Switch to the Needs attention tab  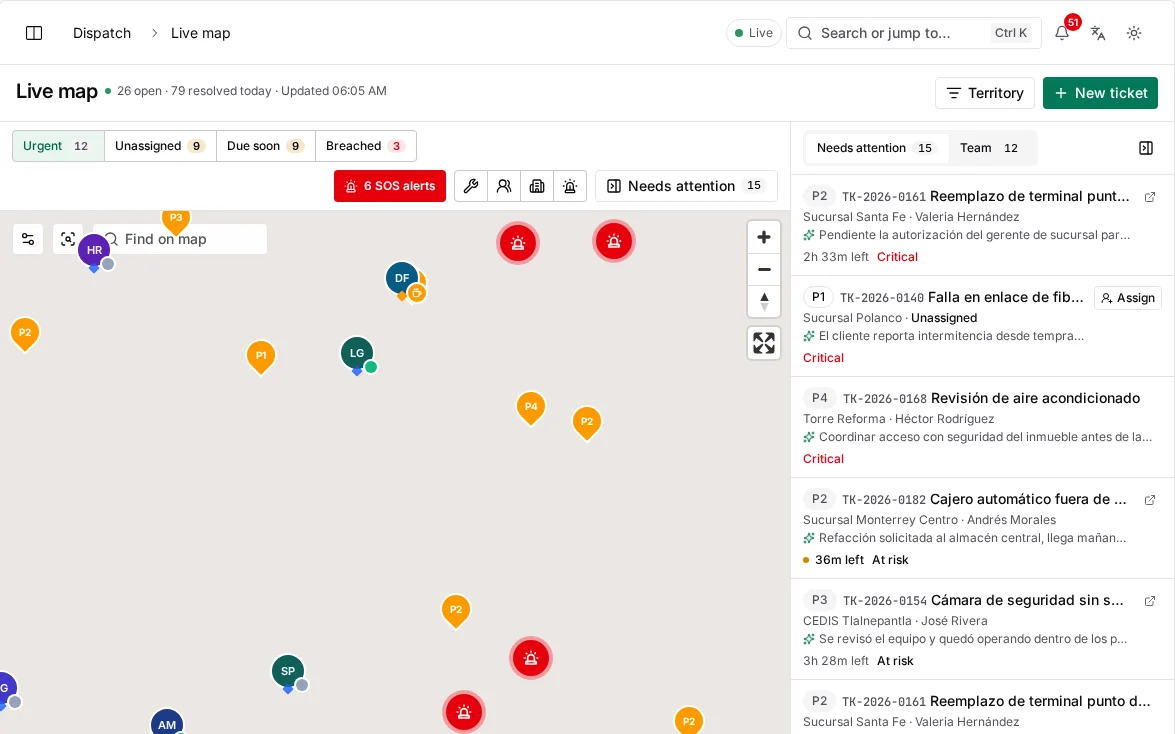[x=875, y=148]
